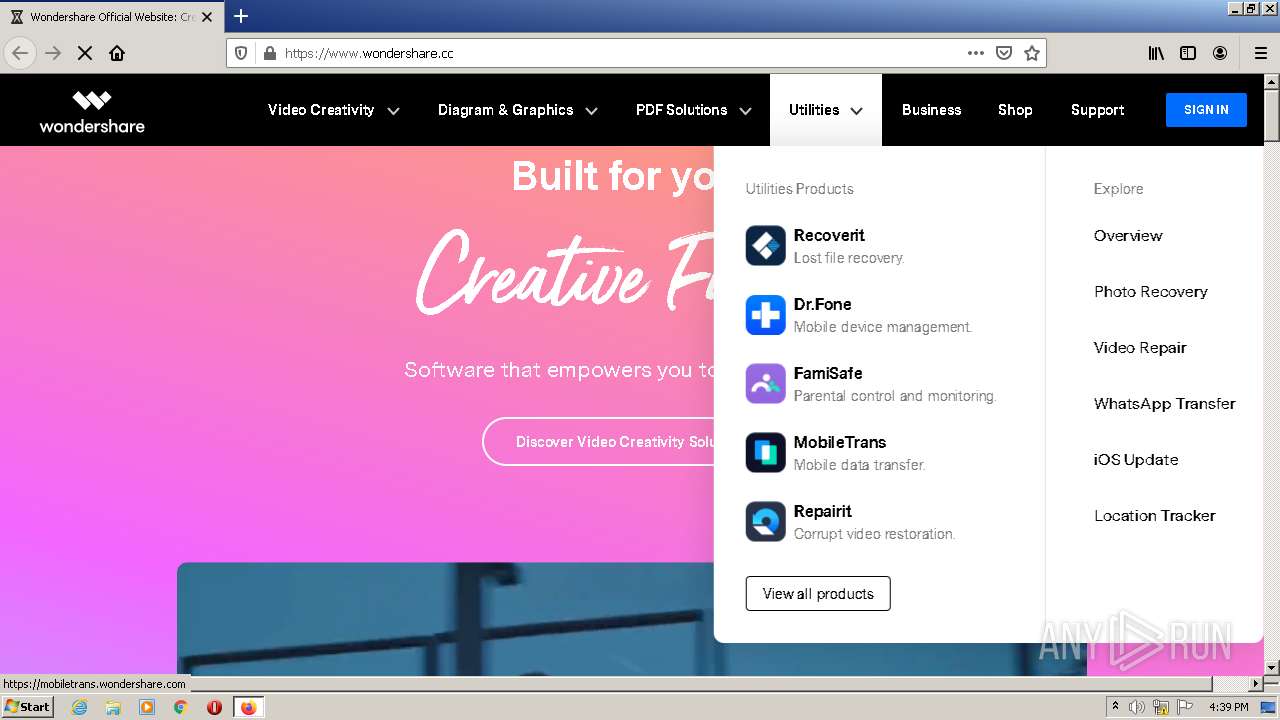Open file explorer from taskbar
1280x720 pixels.
point(113,707)
